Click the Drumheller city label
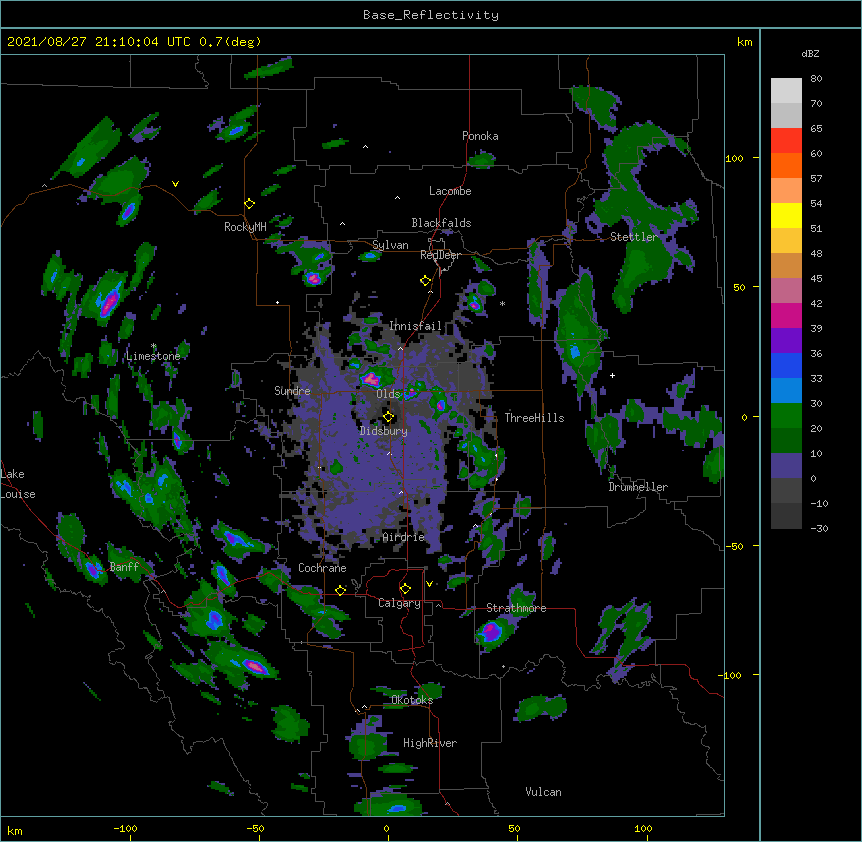Image resolution: width=862 pixels, height=842 pixels. (638, 487)
